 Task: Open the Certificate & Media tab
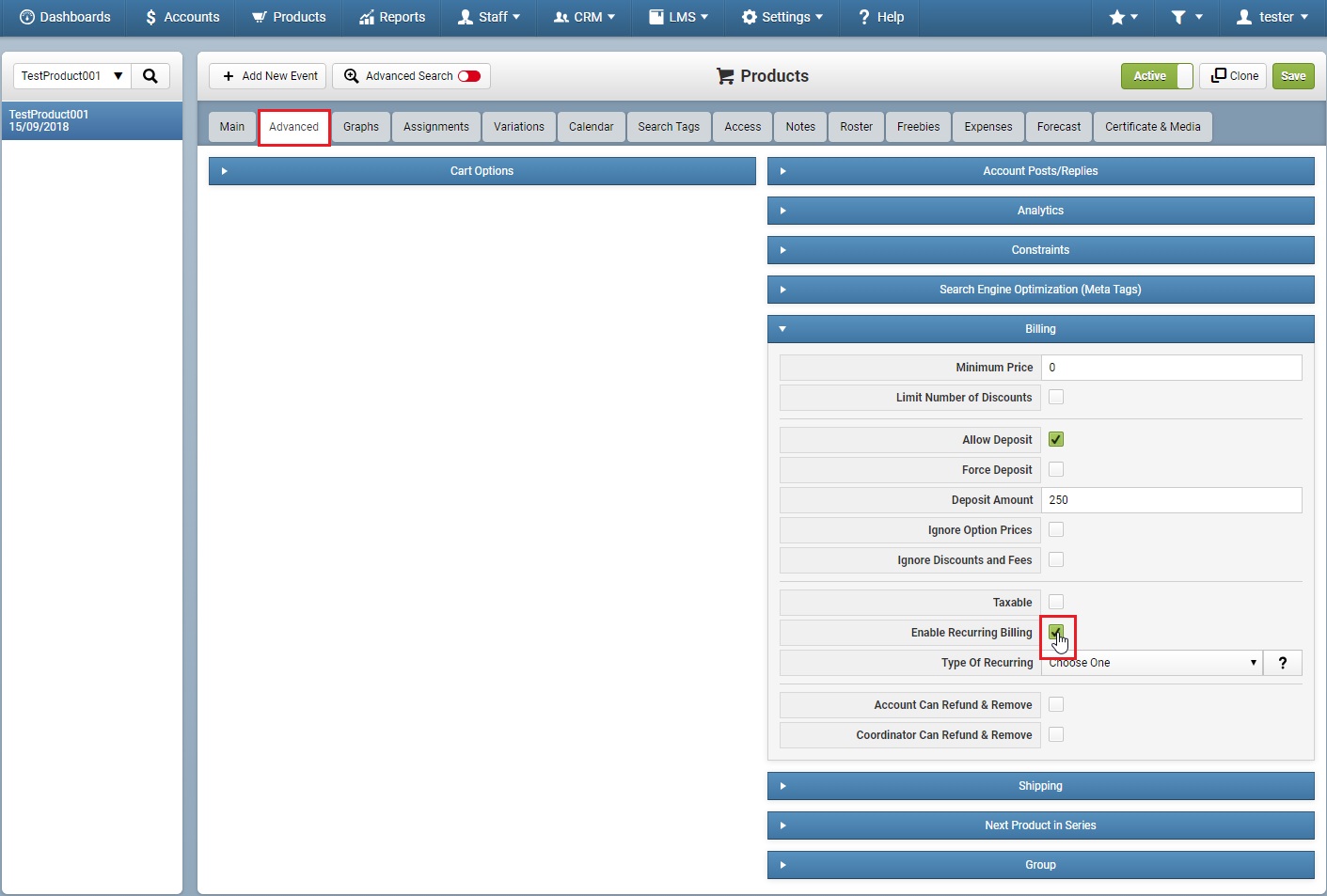pos(1153,127)
